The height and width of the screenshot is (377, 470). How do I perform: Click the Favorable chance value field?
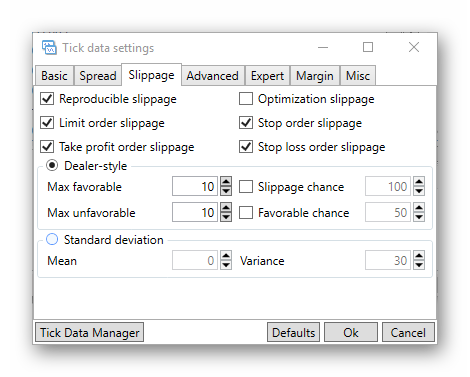[x=388, y=212]
